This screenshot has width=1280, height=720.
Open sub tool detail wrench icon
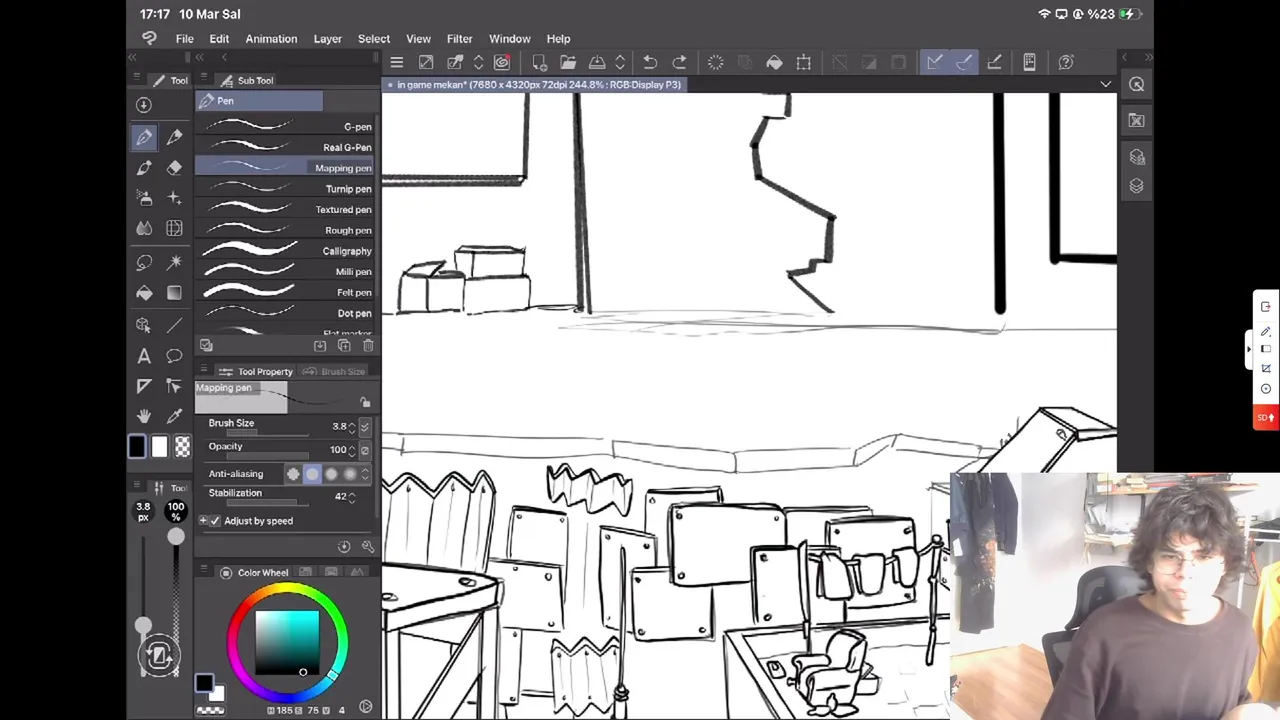(368, 547)
